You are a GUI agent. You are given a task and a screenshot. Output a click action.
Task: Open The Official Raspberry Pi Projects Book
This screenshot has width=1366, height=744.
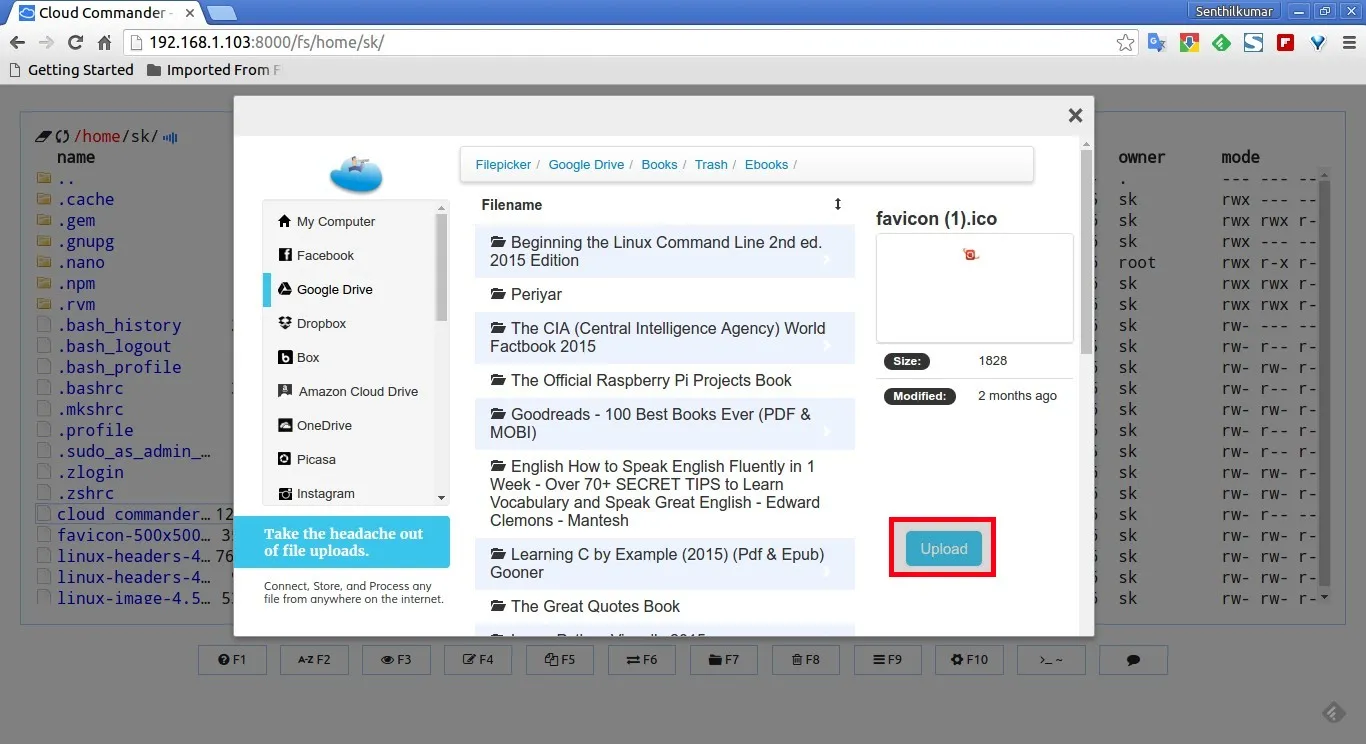650,380
